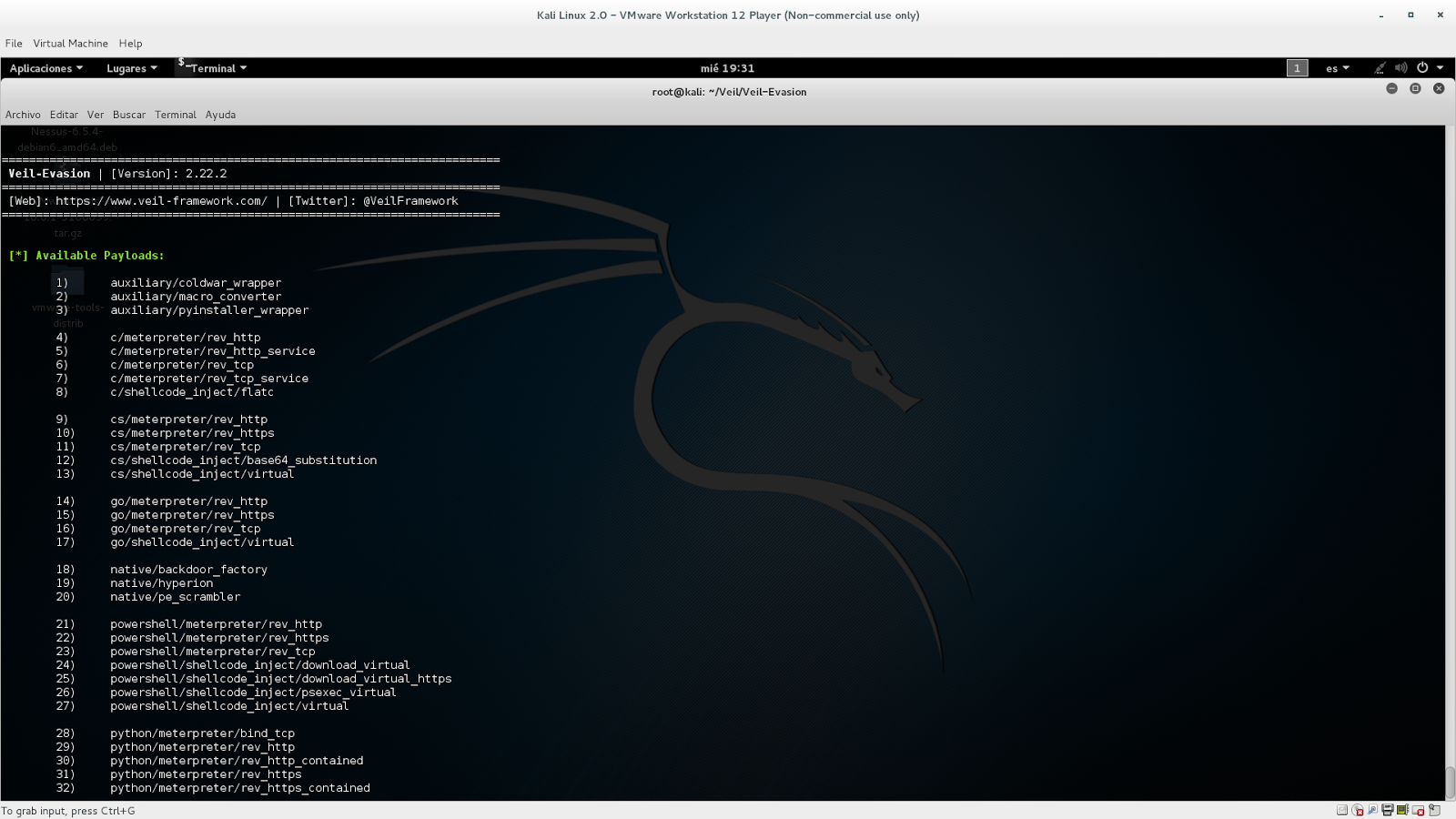Open the terminal Ver menu
This screenshot has height=819, width=1456.
coord(96,115)
